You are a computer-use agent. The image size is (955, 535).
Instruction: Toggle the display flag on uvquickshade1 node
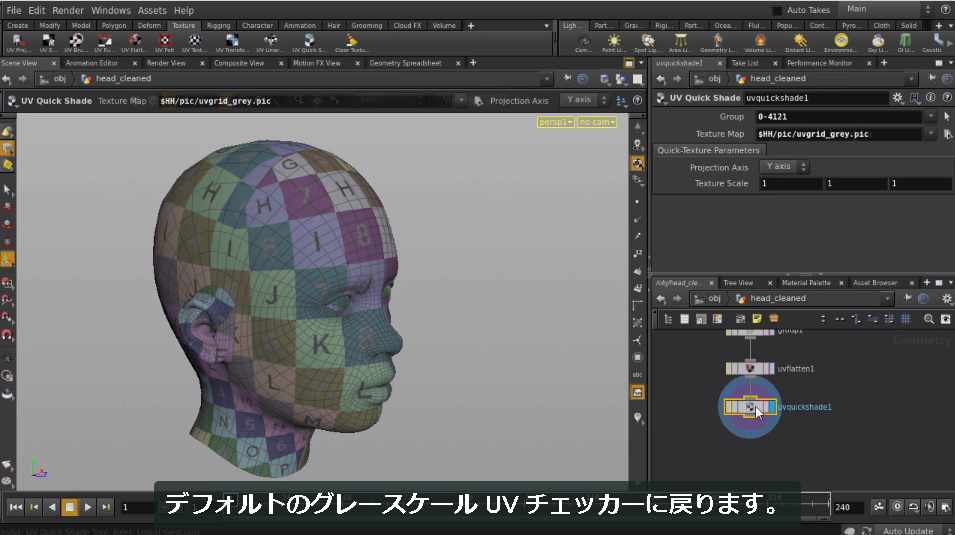tap(771, 407)
